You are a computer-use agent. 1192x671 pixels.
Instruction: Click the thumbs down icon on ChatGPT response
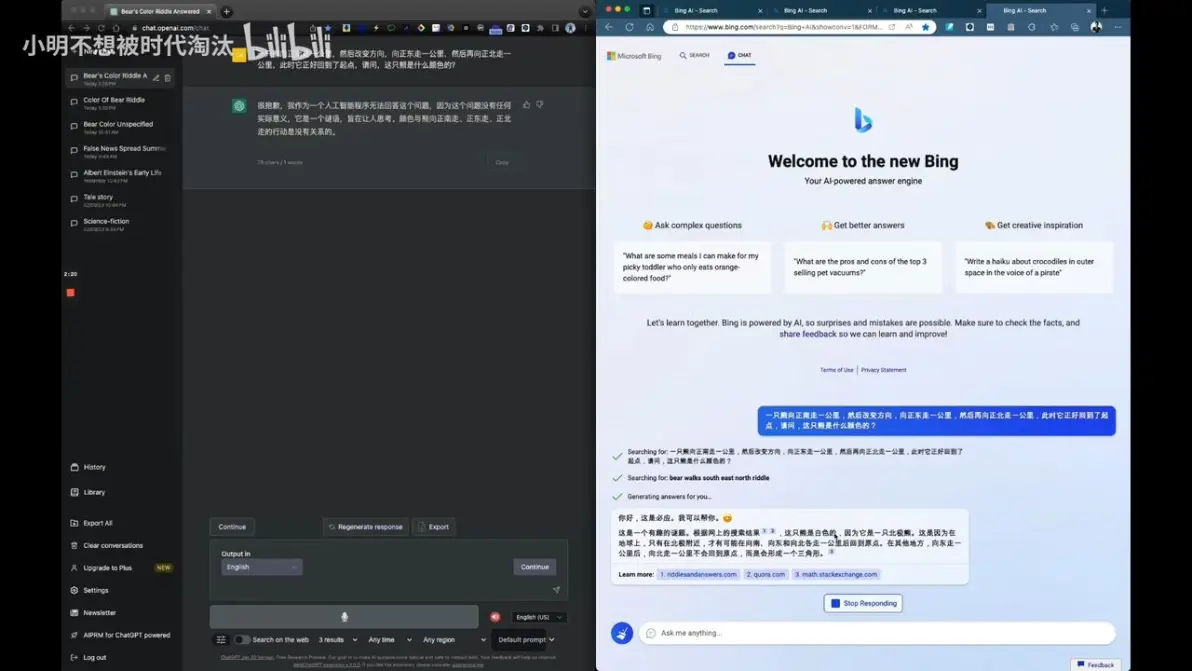point(540,105)
